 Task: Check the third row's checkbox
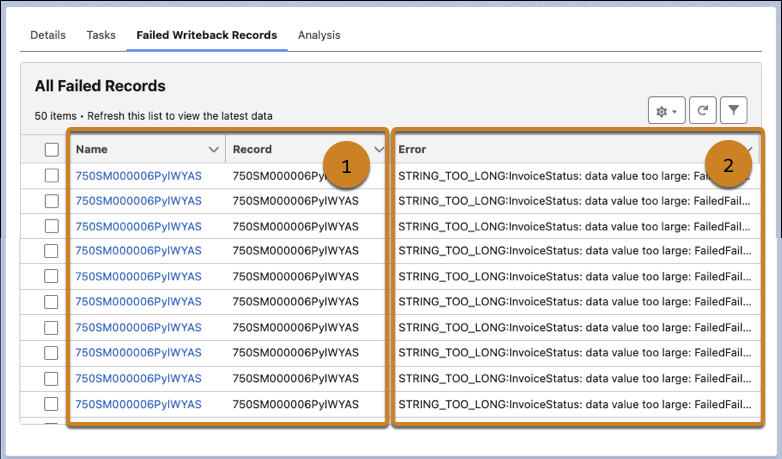tap(51, 226)
